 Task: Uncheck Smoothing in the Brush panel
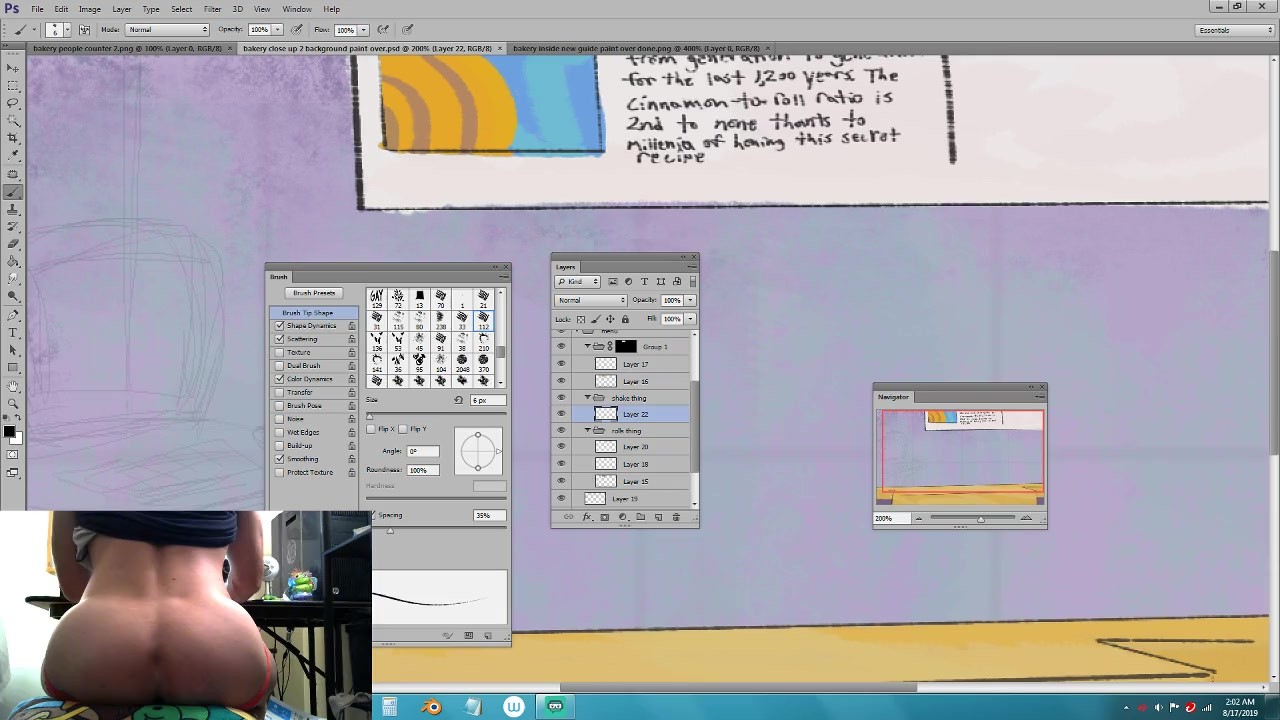point(279,459)
